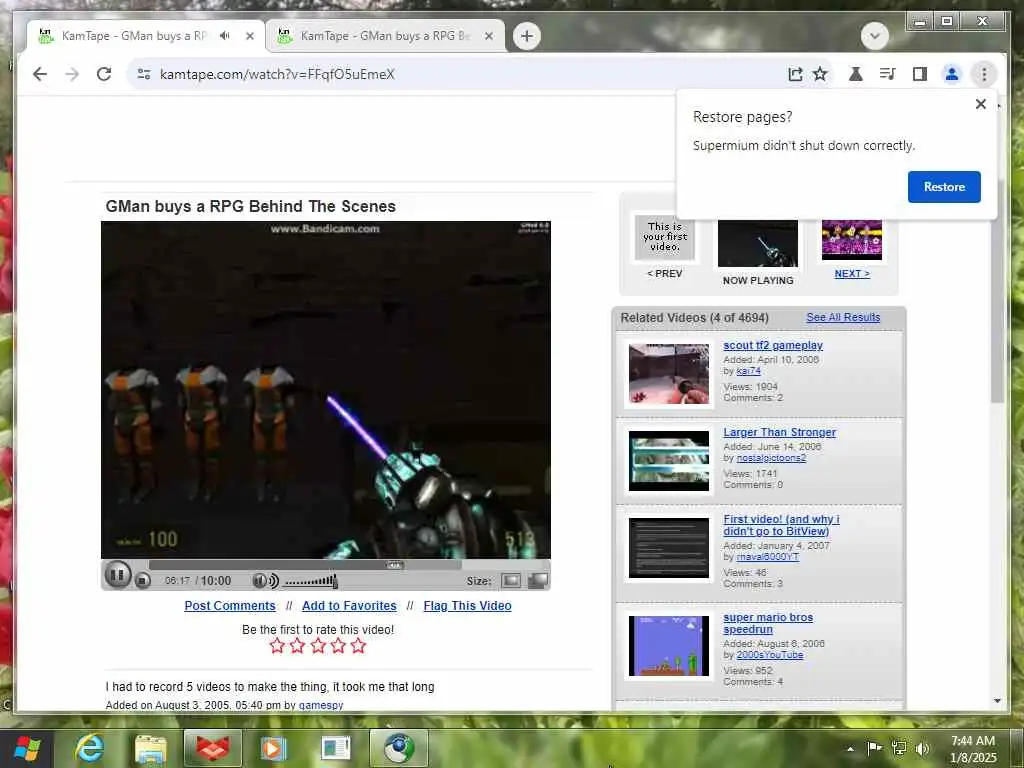Close the second KamTape tab
The image size is (1024, 768).
[x=488, y=36]
